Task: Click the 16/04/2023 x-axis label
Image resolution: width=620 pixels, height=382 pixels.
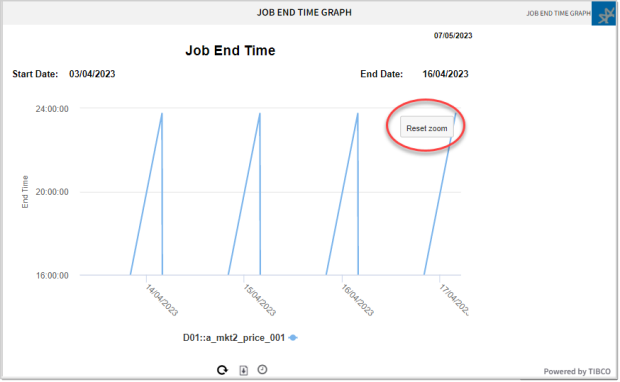Action: click(x=357, y=300)
